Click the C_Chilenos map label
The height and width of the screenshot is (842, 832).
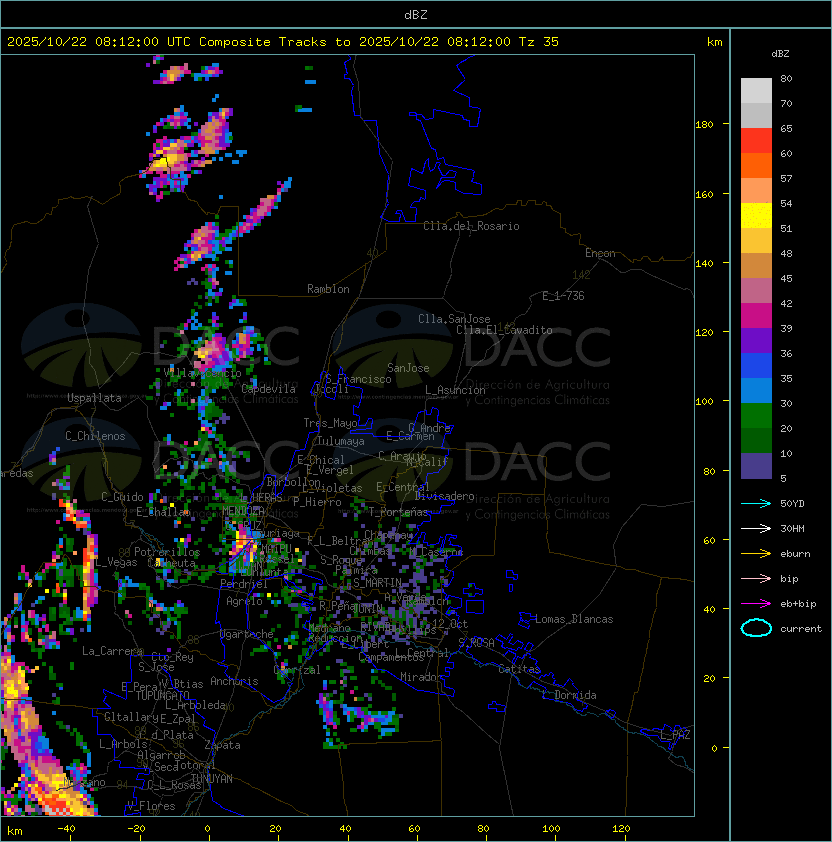[95, 436]
